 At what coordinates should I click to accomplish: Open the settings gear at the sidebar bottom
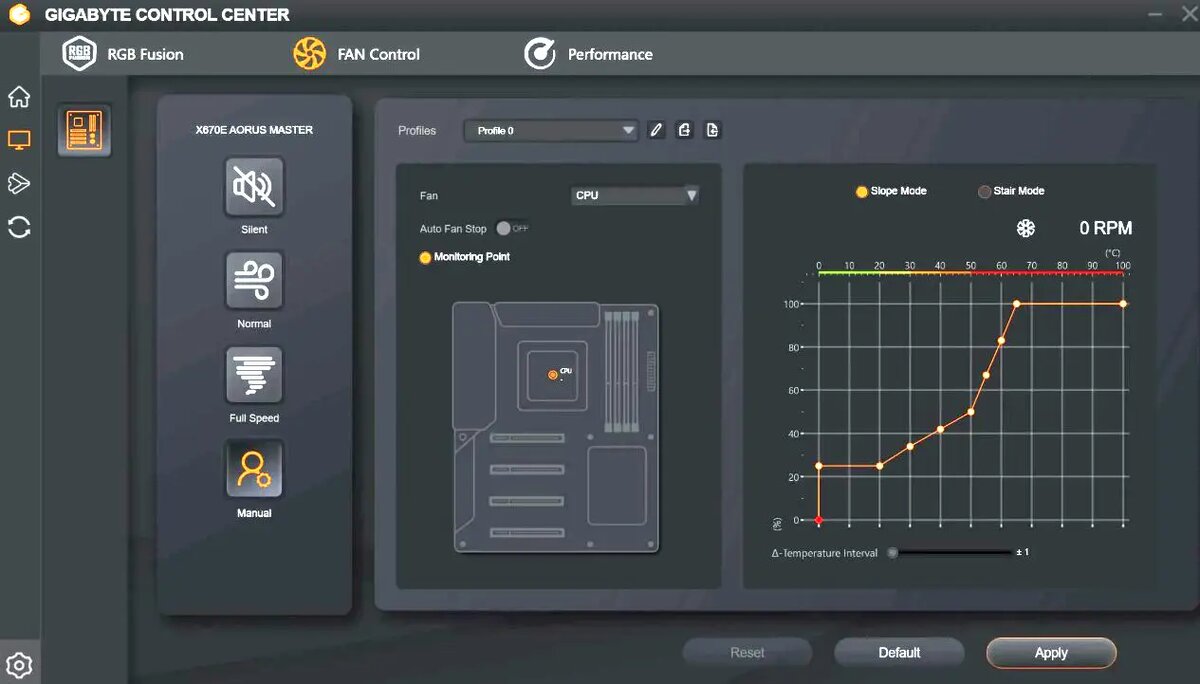[x=19, y=665]
